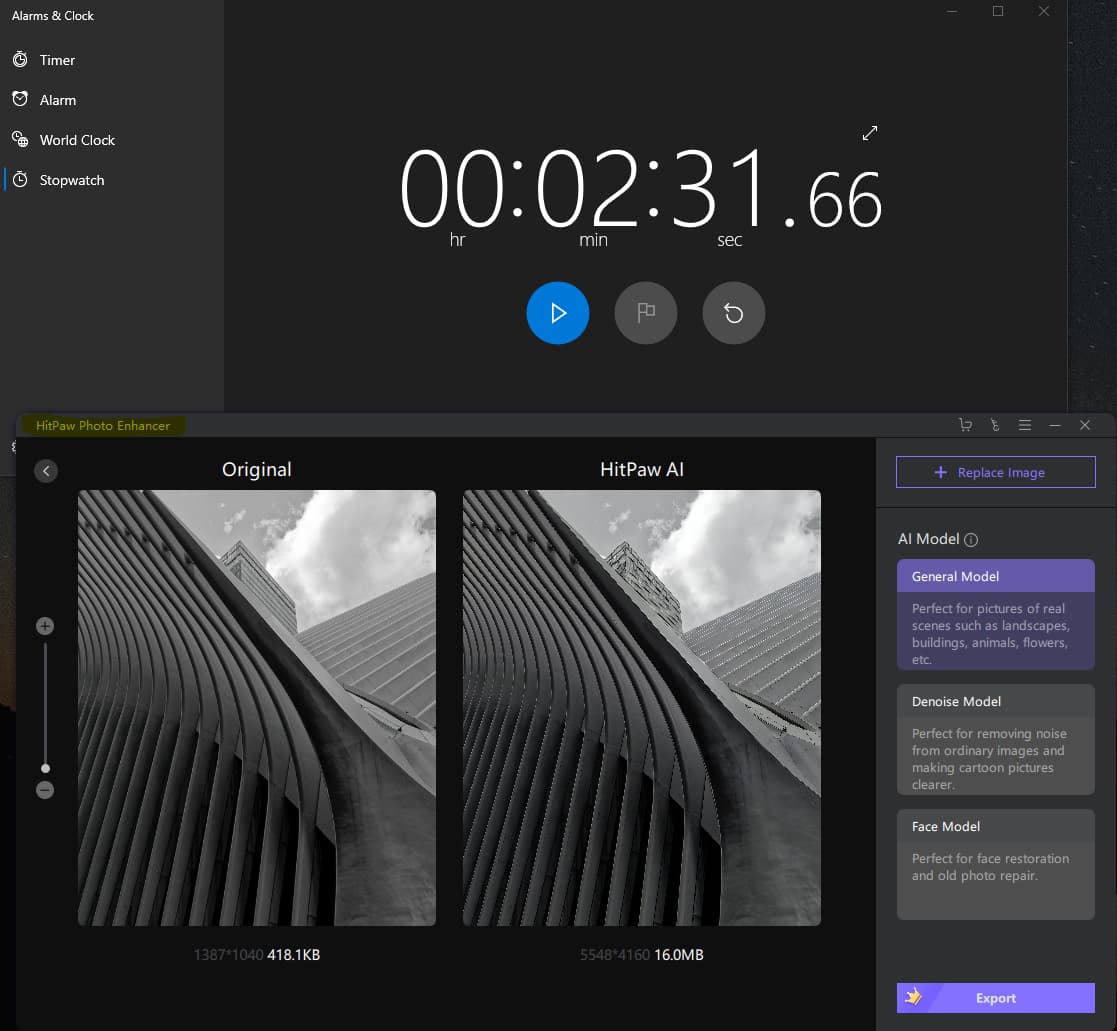Open World Clock in the sidebar
Image resolution: width=1117 pixels, height=1031 pixels.
(x=77, y=140)
